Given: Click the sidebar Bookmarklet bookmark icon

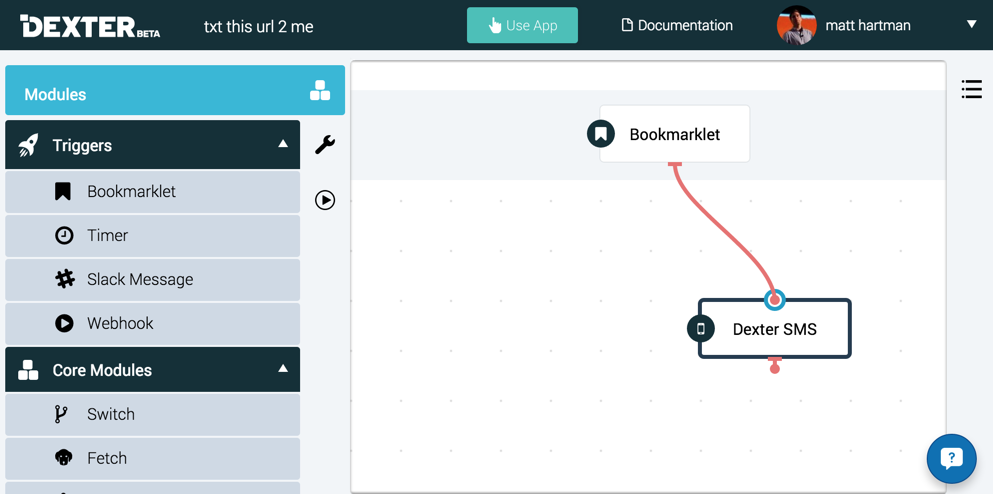Looking at the screenshot, I should (63, 191).
